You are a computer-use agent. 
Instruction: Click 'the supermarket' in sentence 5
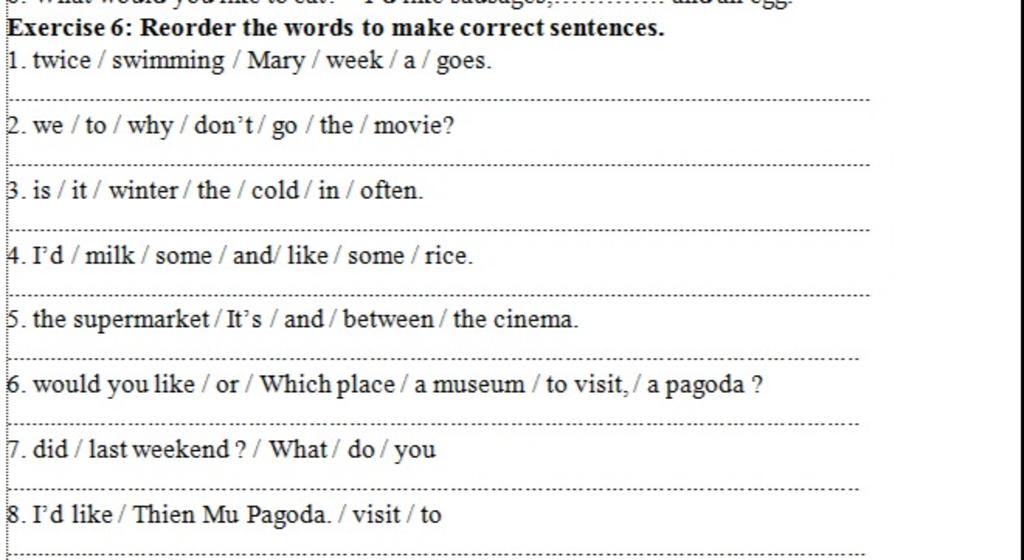click(121, 320)
